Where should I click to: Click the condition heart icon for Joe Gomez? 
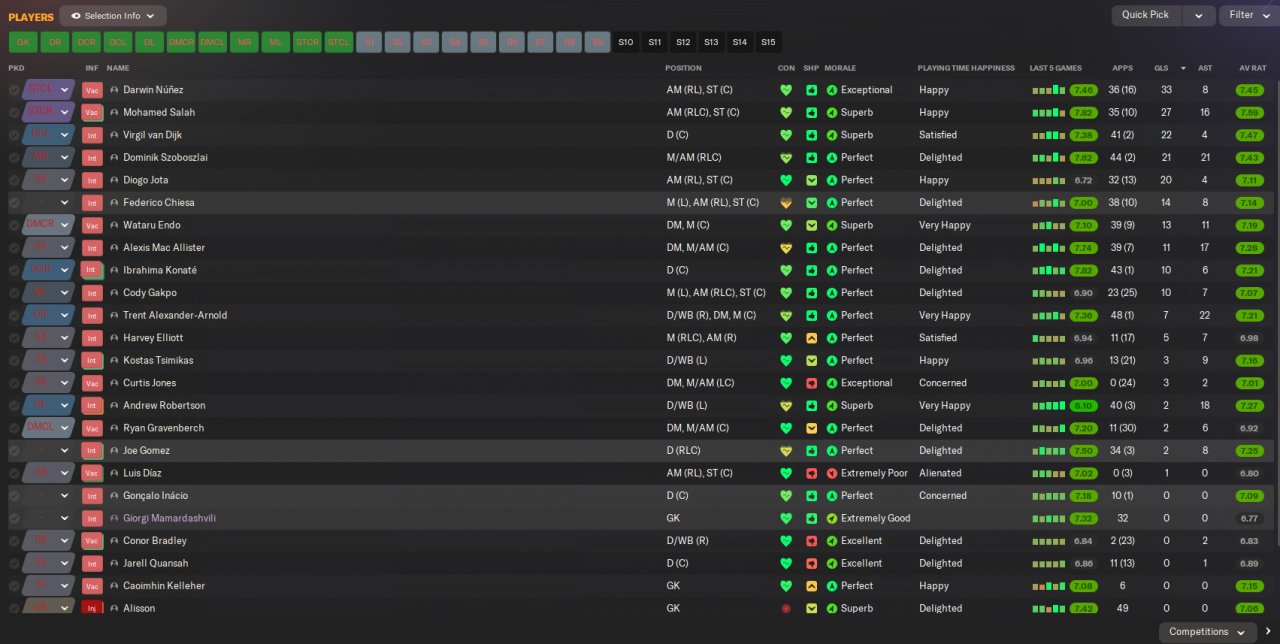pos(786,451)
